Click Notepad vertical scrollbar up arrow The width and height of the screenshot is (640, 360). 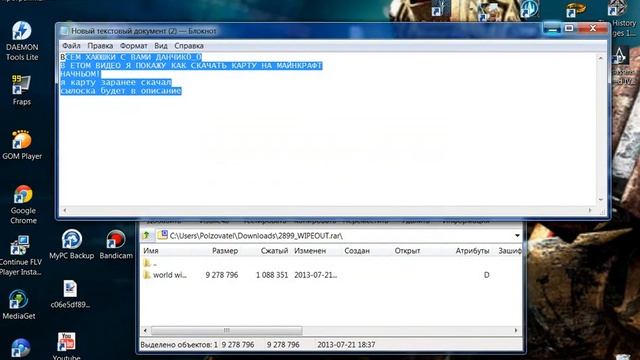point(600,58)
